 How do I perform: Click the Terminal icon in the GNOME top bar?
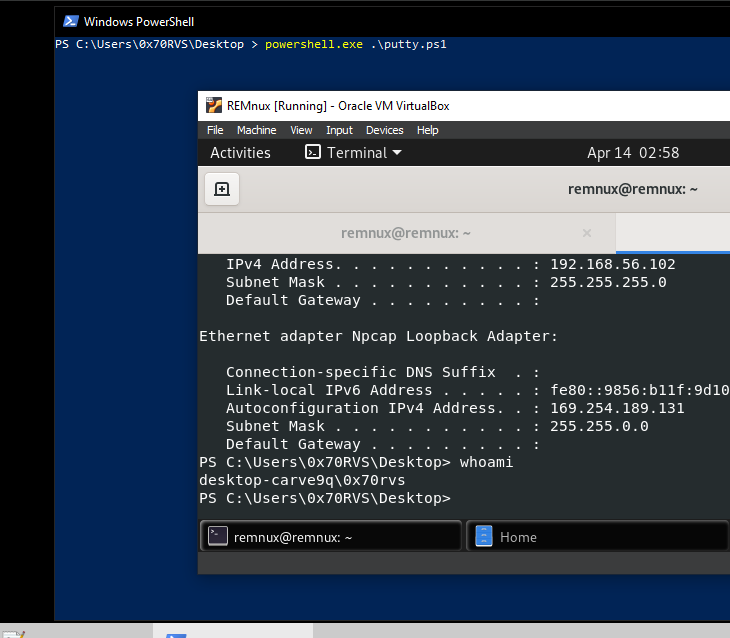pos(312,152)
